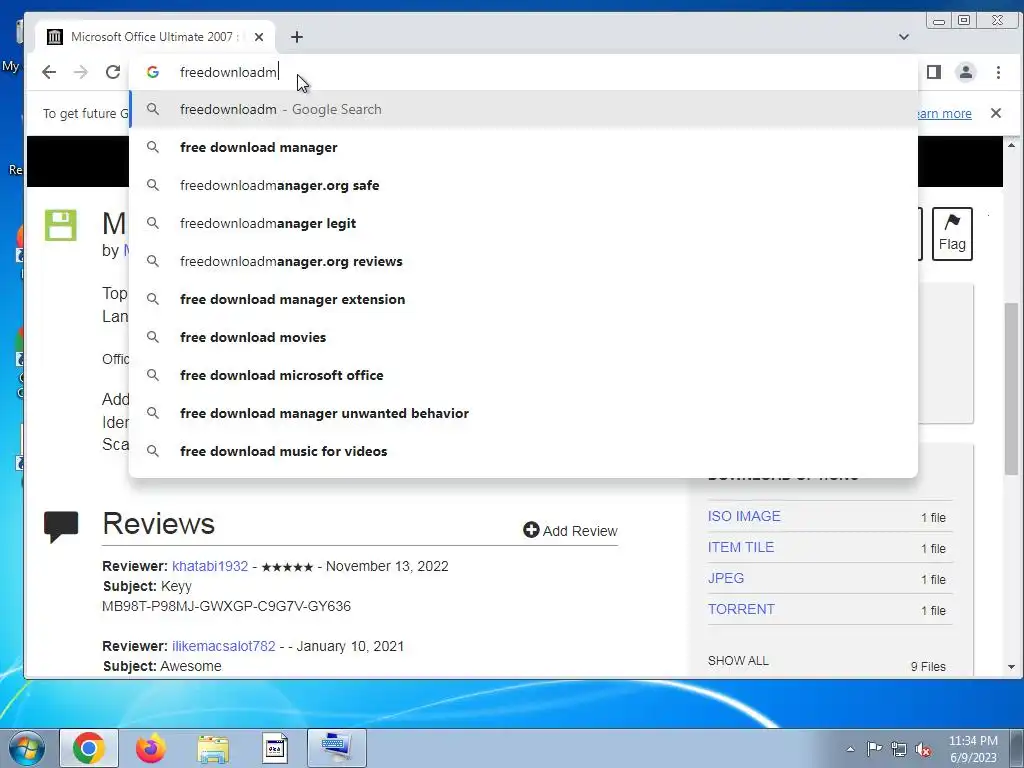This screenshot has width=1024, height=768.
Task: Open the JPEG download option
Action: (726, 578)
